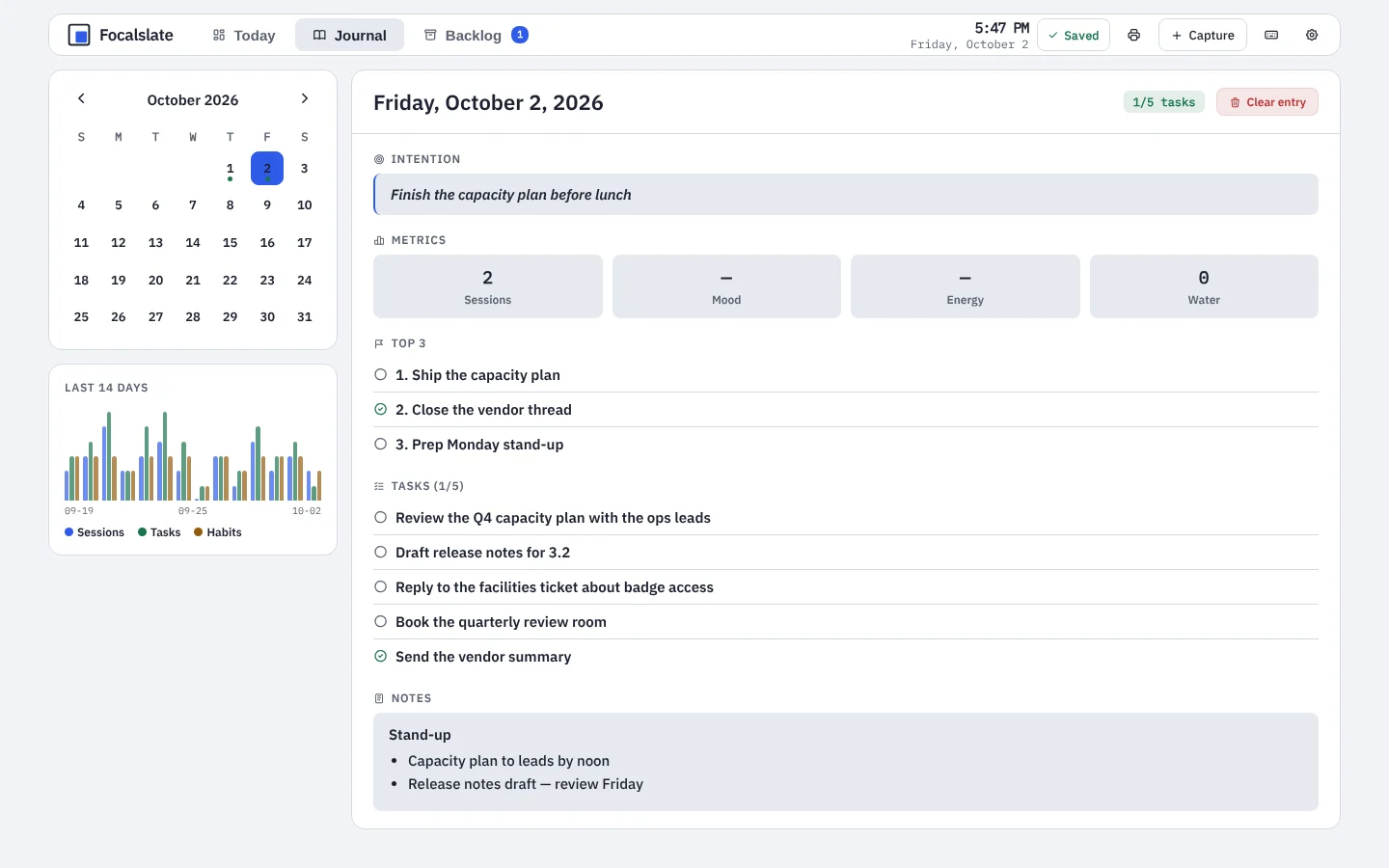Uncheck 'Send the vendor summary' task
1389x868 pixels.
tap(381, 657)
